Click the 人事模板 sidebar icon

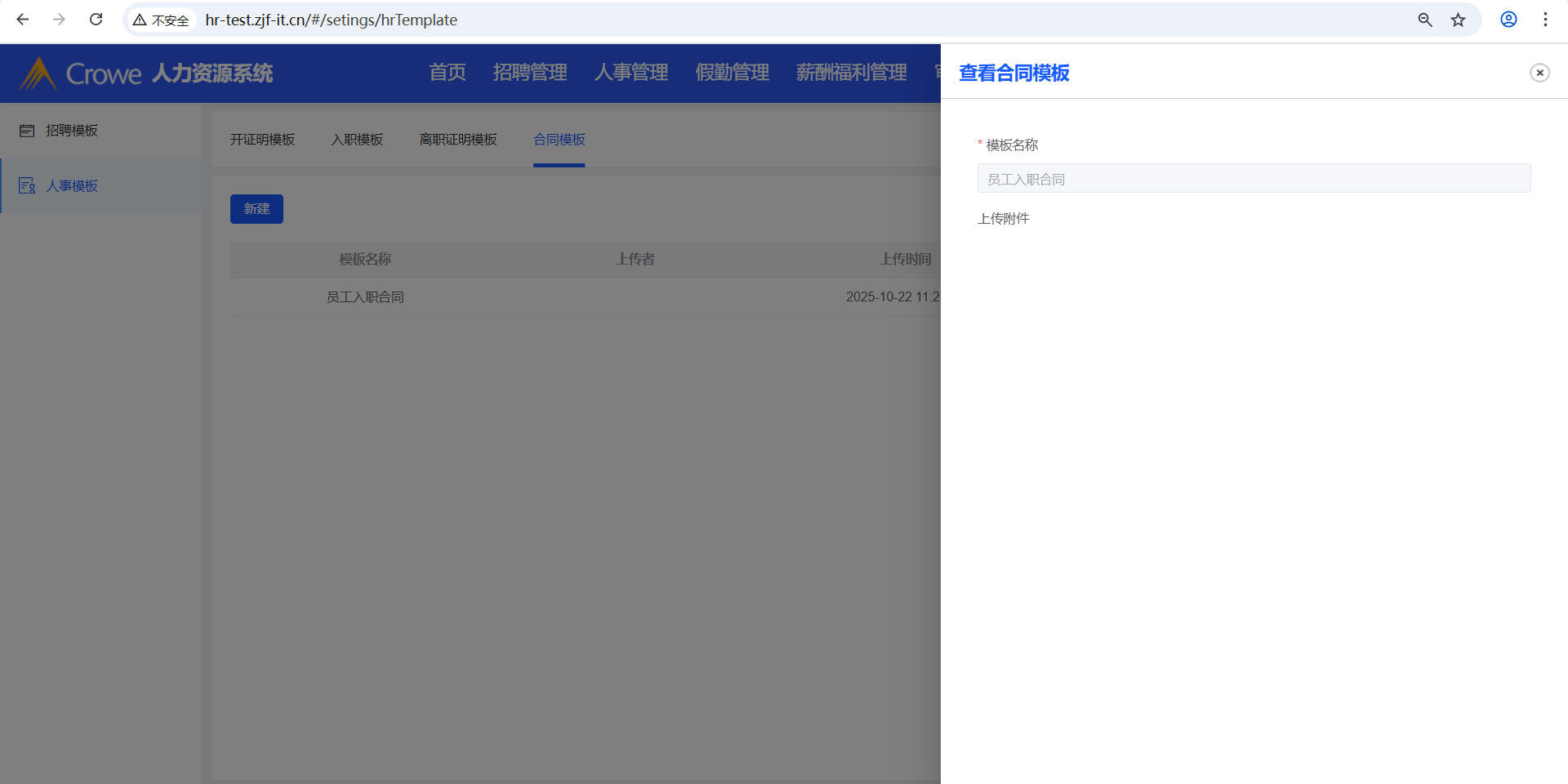click(x=27, y=186)
